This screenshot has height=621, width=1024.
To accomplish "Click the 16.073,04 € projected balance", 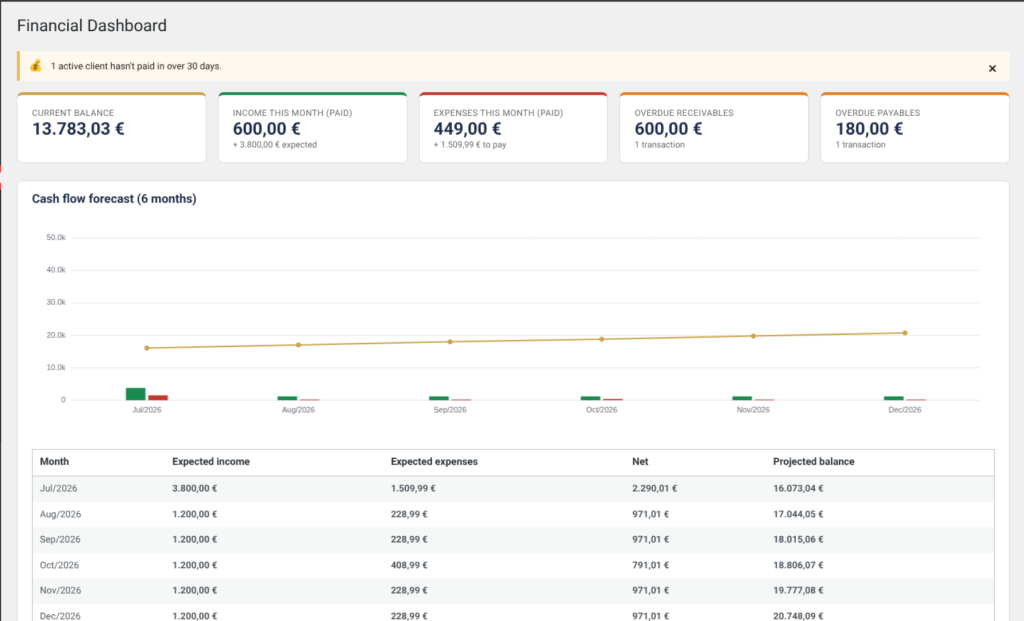I will point(798,488).
